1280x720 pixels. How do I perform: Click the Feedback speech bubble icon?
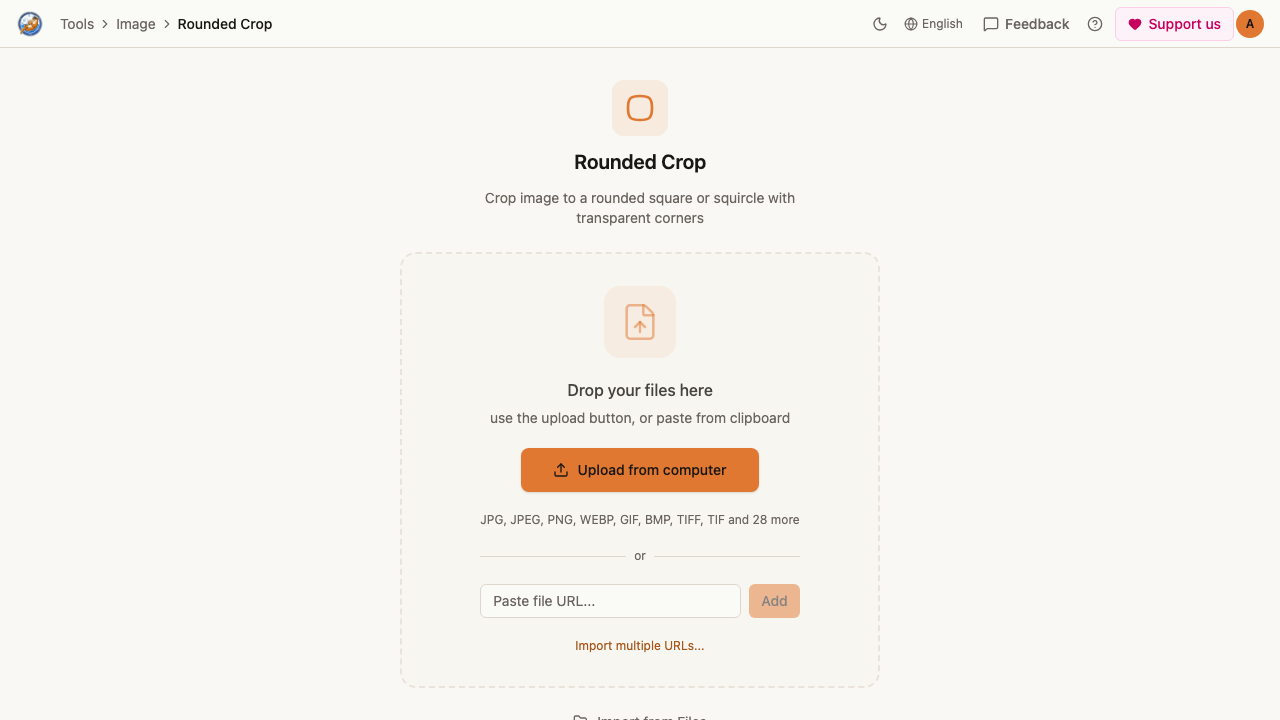coord(991,24)
